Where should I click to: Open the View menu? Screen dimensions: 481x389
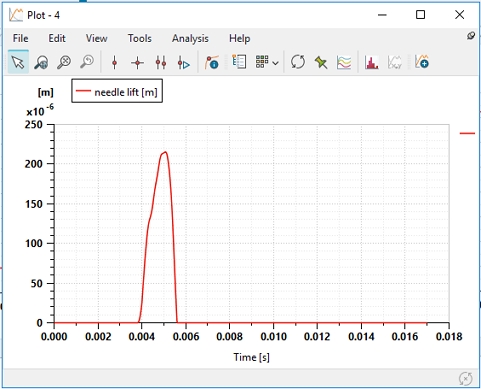coord(96,38)
